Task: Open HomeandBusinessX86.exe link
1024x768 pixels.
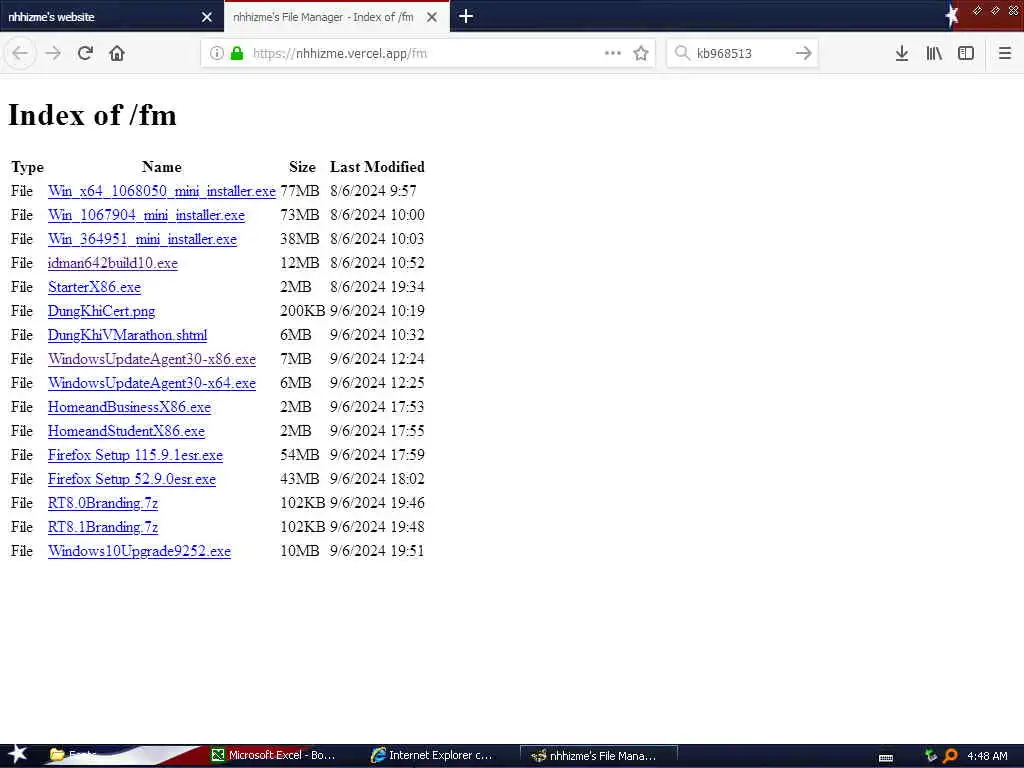Action: pos(129,407)
